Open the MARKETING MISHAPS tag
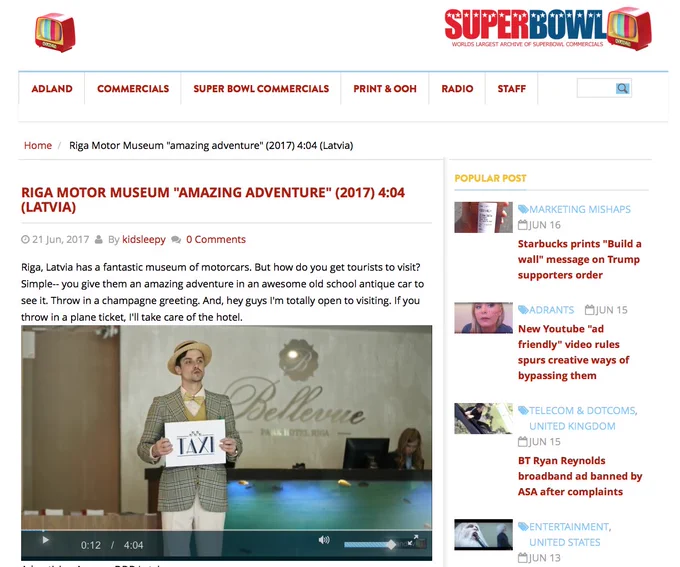 click(x=580, y=209)
